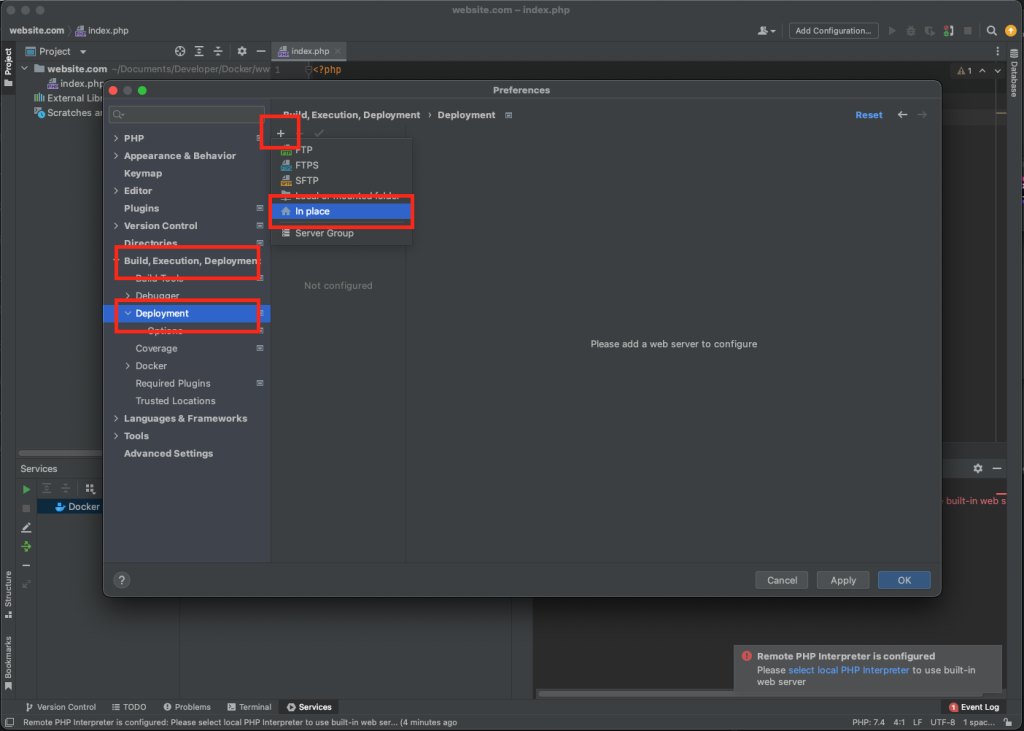
Task: Collapse the Deployment tree node
Action: click(x=128, y=313)
